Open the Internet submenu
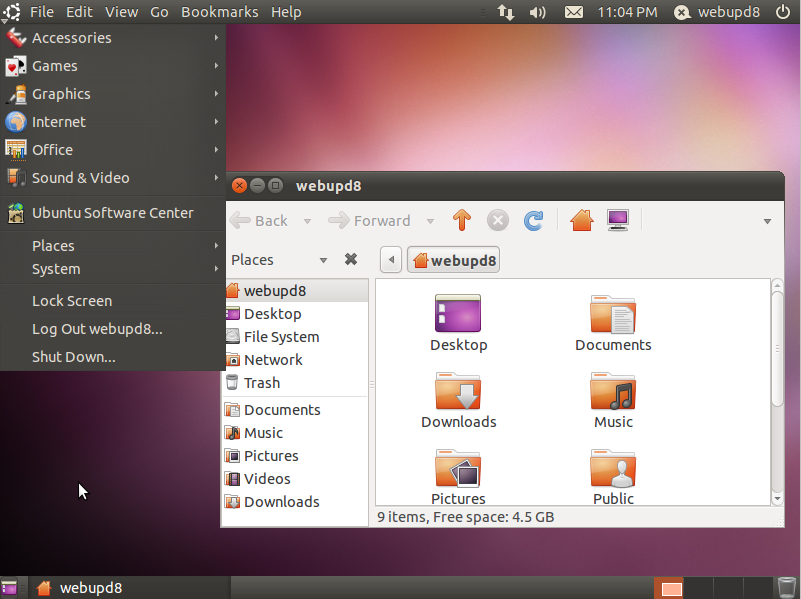 click(113, 122)
